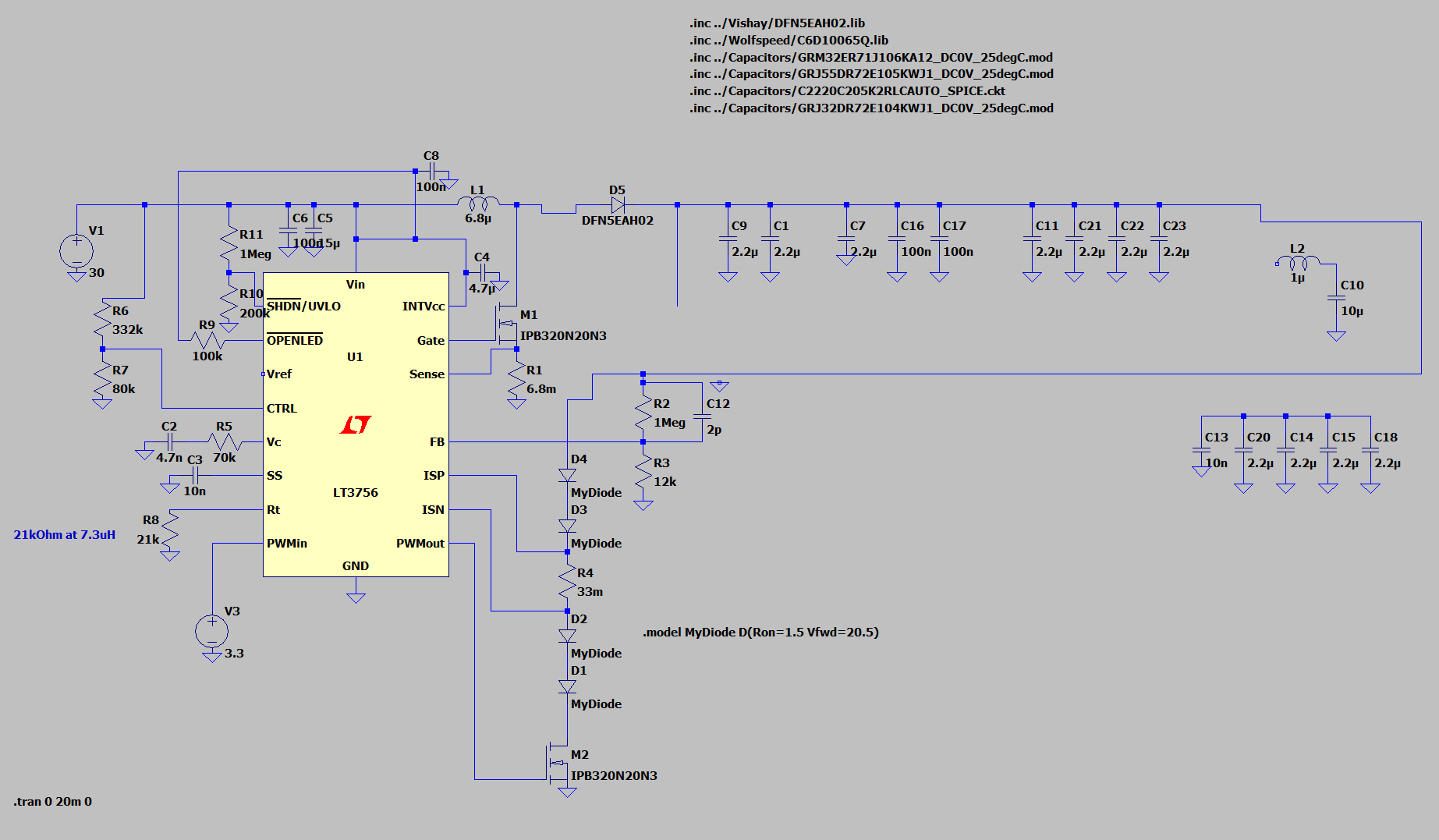Click the V1 voltage source symbol

pos(76,251)
